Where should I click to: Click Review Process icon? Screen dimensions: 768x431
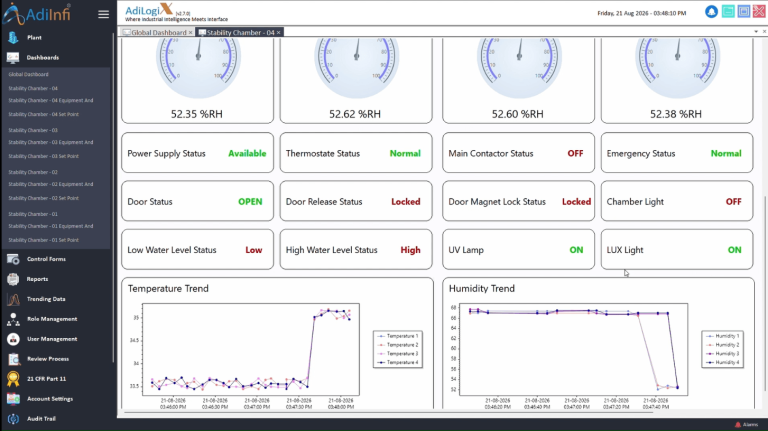[13, 359]
